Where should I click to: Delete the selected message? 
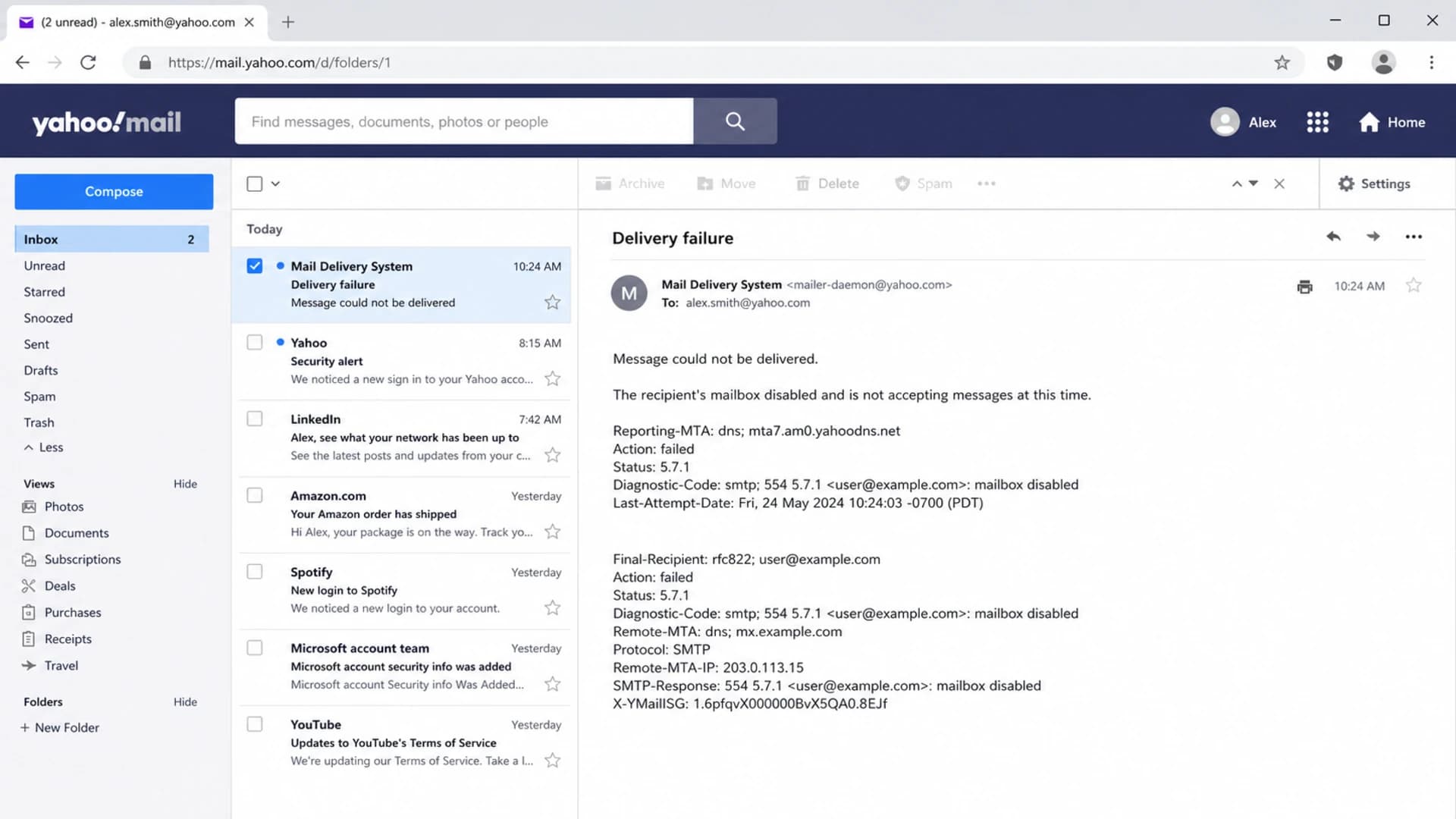pyautogui.click(x=827, y=184)
